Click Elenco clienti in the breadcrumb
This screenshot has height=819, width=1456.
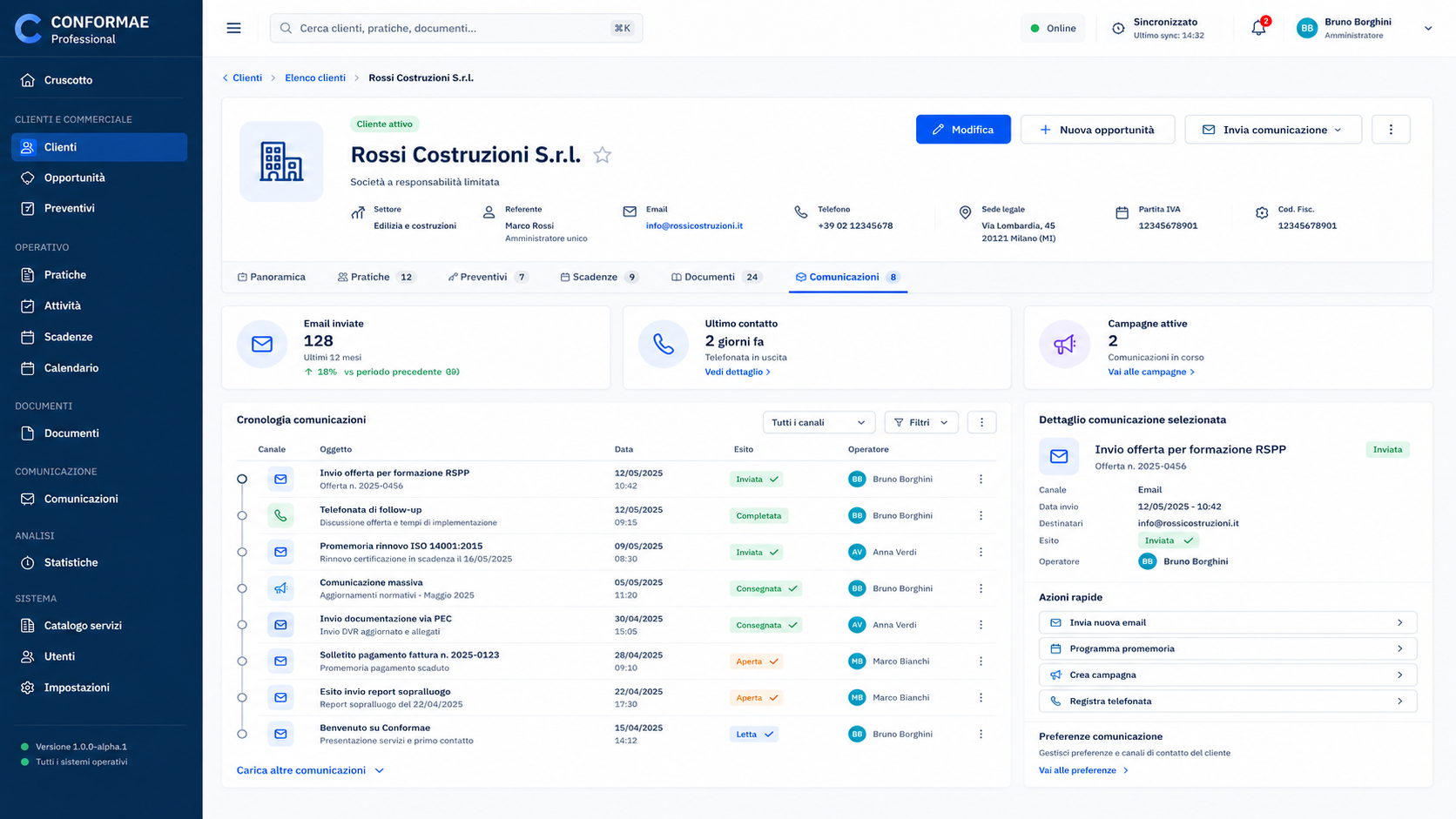[315, 78]
